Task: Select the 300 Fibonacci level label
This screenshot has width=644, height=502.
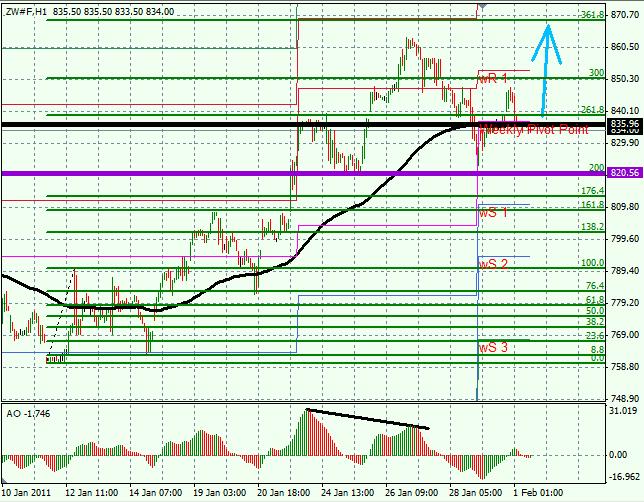Action: (597, 73)
